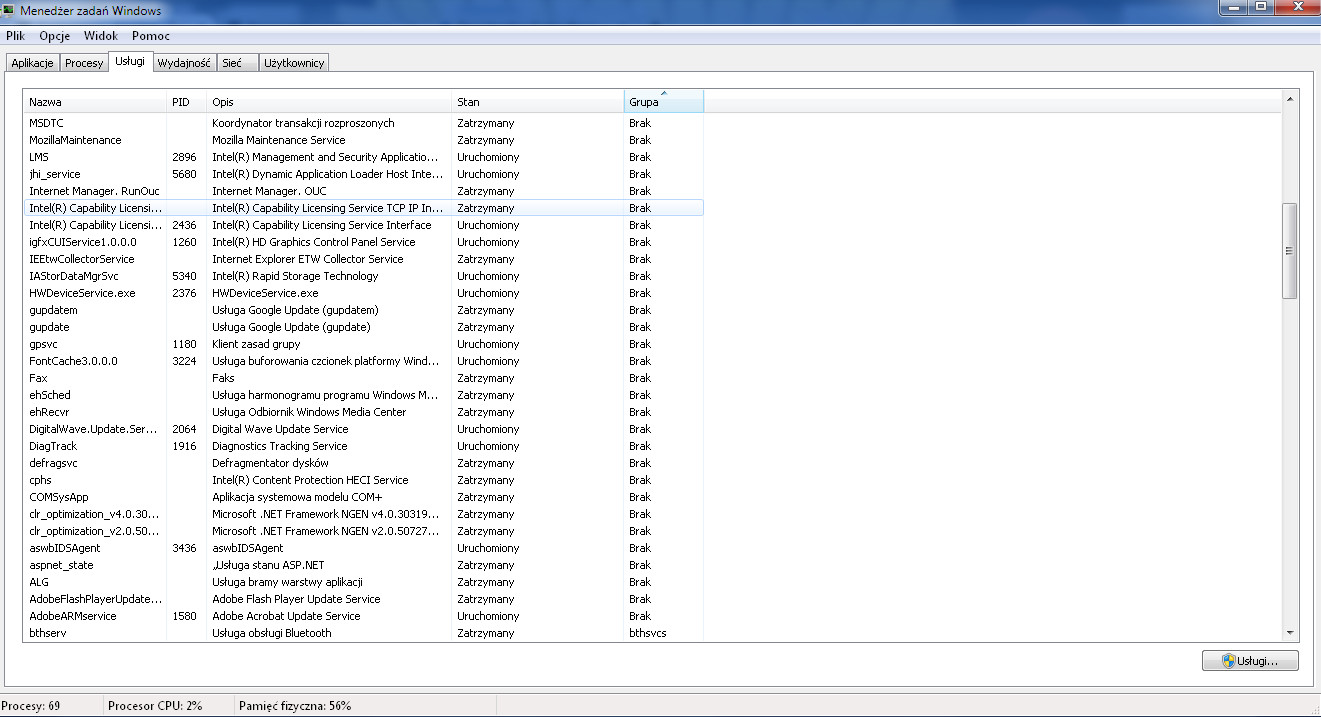The height and width of the screenshot is (717, 1321).
Task: Select the aswbIDSAgent service name
Action: click(x=65, y=548)
